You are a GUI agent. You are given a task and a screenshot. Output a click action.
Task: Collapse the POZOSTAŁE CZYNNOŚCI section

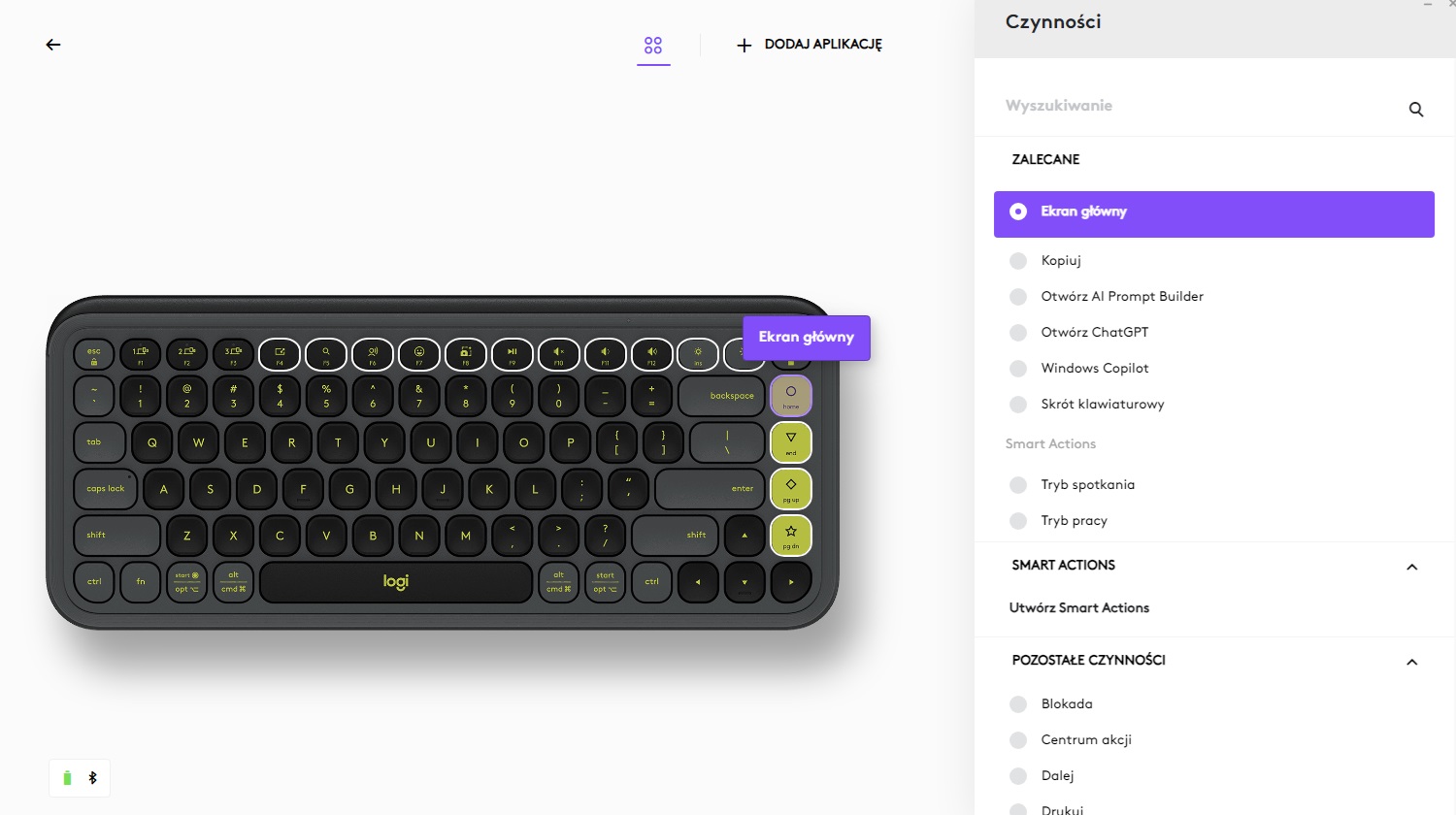pos(1412,662)
